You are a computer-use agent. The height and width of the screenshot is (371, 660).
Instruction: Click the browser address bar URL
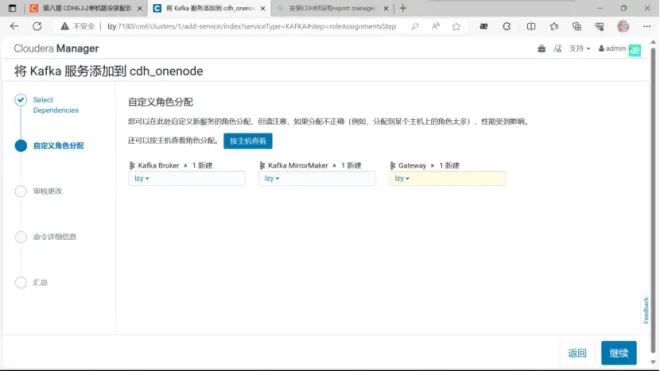[x=252, y=27]
